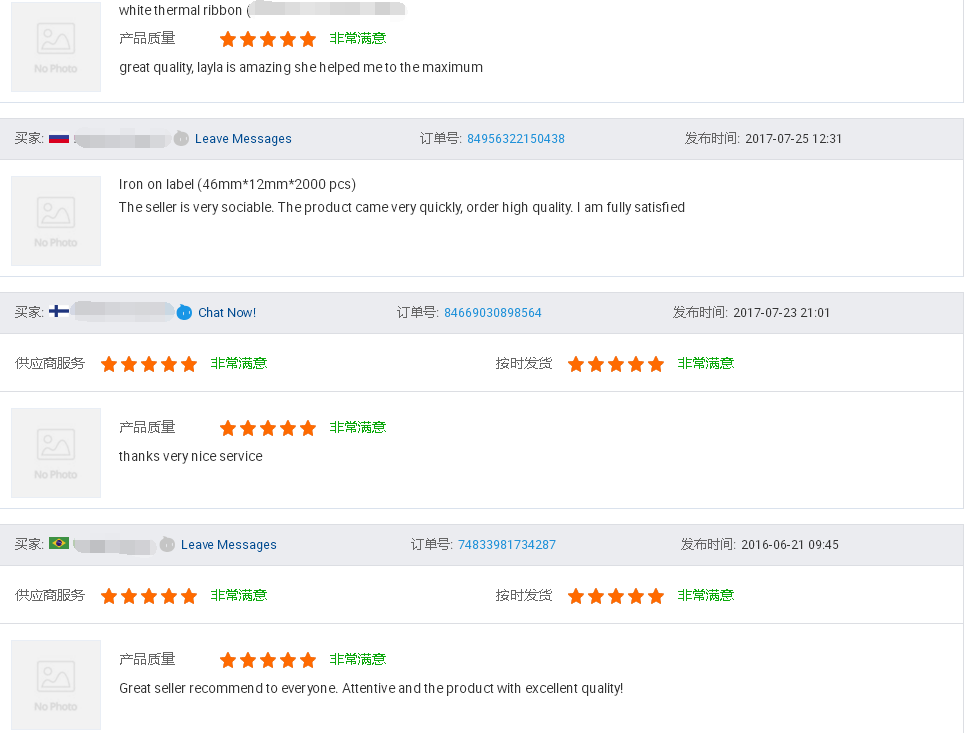Click gray message icon for Russian buyer
This screenshot has width=965, height=733.
(x=181, y=139)
